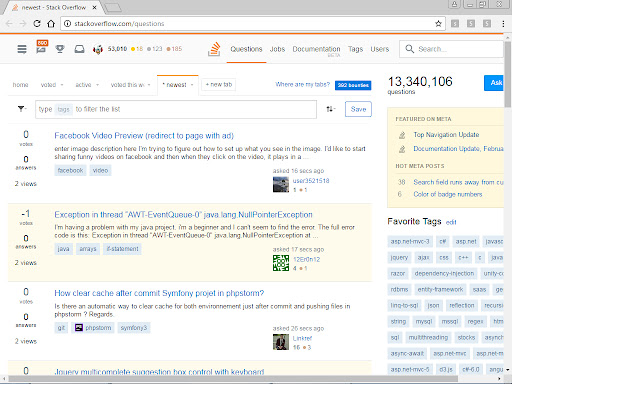This screenshot has width=640, height=400.
Task: Open the user profile avatar
Action: coord(98,49)
